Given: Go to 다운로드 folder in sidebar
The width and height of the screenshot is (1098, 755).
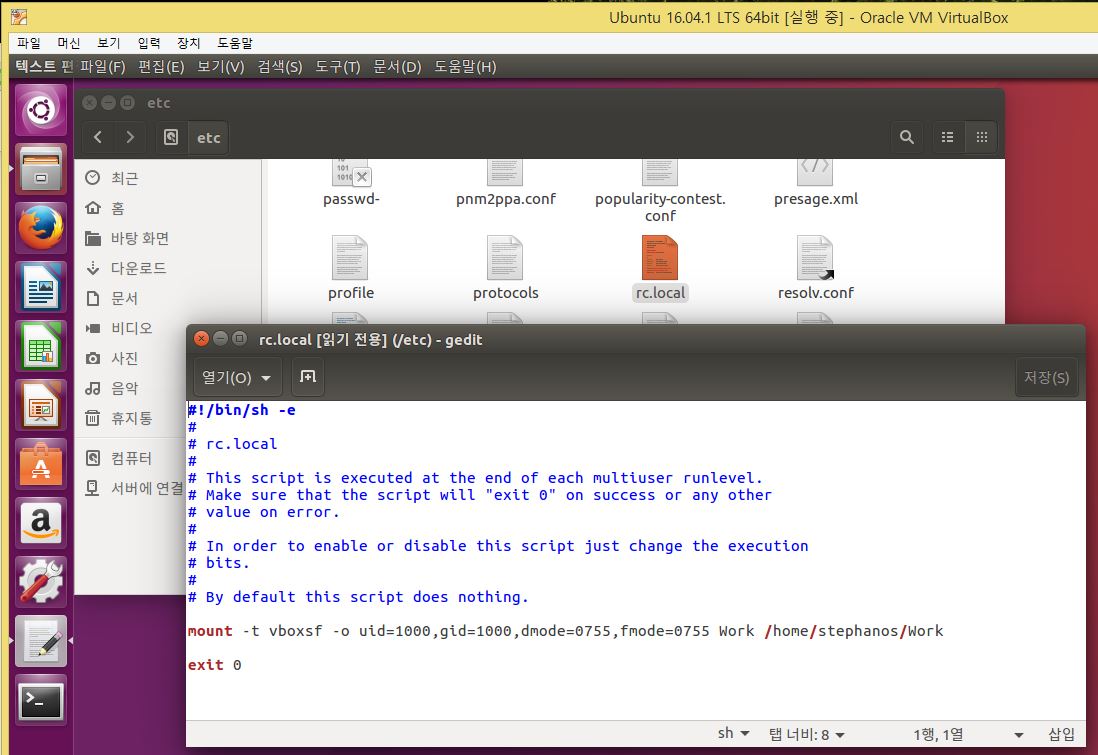Looking at the screenshot, I should pyautogui.click(x=138, y=268).
